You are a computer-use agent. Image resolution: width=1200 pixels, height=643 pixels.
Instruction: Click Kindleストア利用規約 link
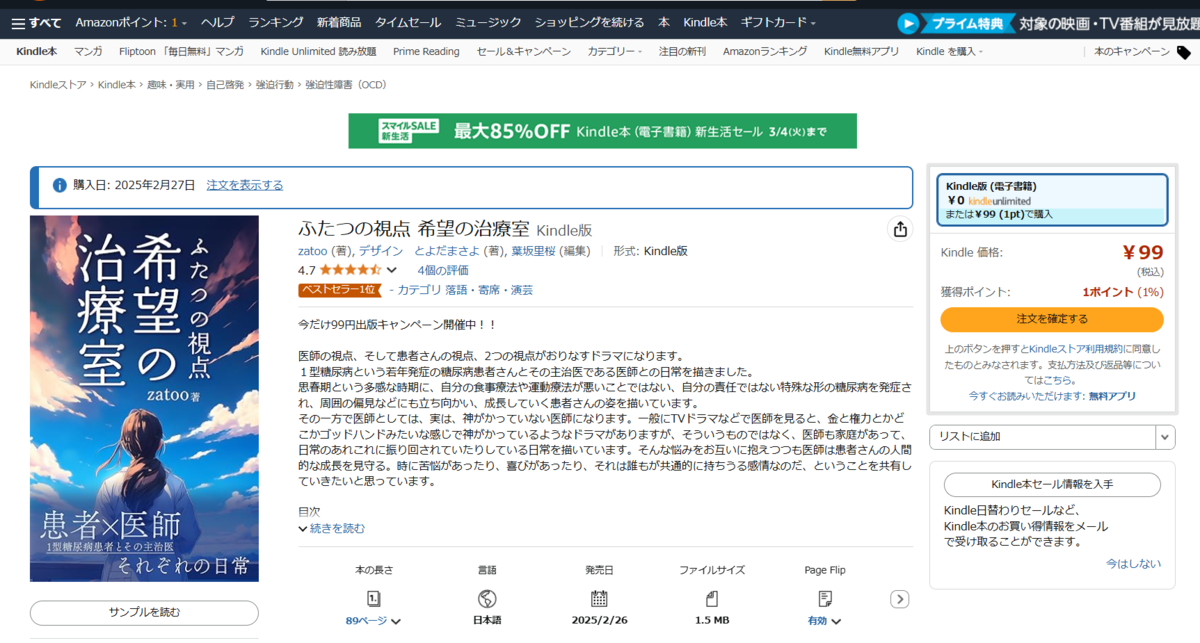point(1075,348)
